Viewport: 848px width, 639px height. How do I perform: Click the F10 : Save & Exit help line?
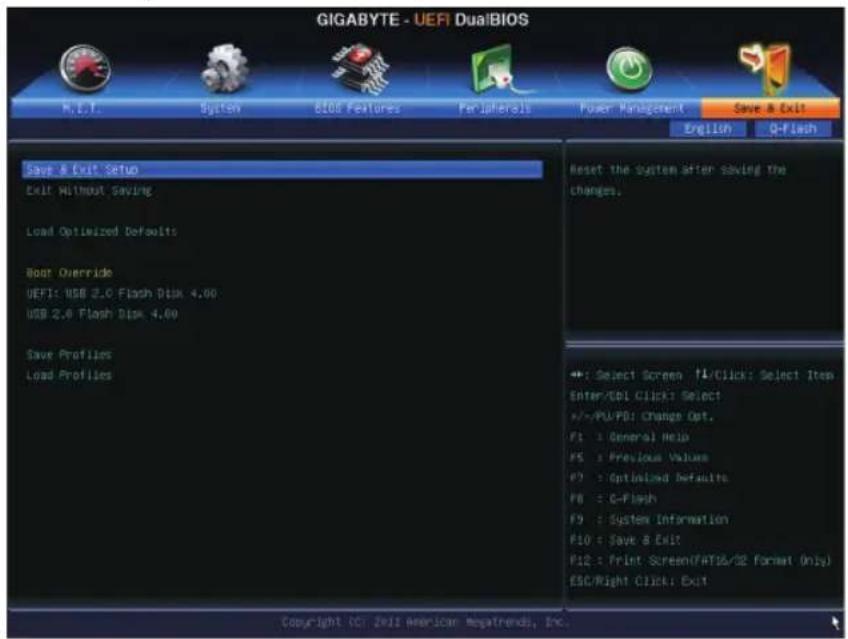[x=625, y=540]
